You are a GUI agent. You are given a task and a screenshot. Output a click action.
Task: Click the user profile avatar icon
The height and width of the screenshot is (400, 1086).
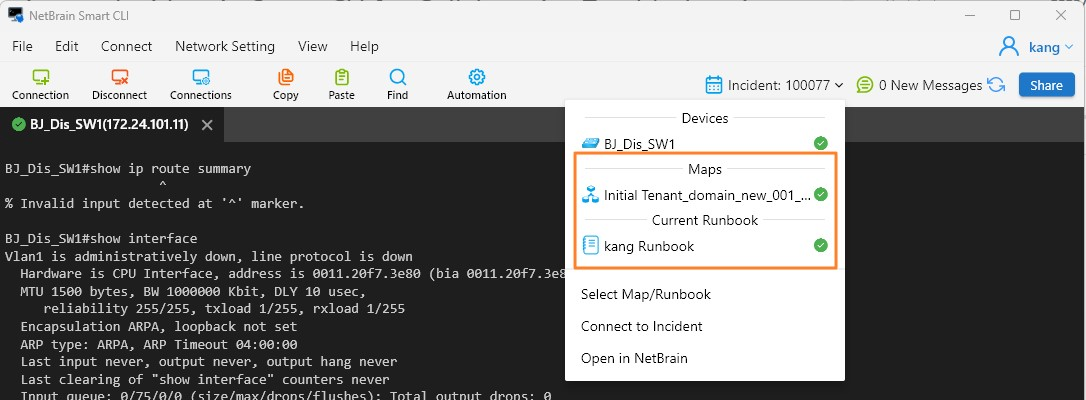coord(1008,46)
